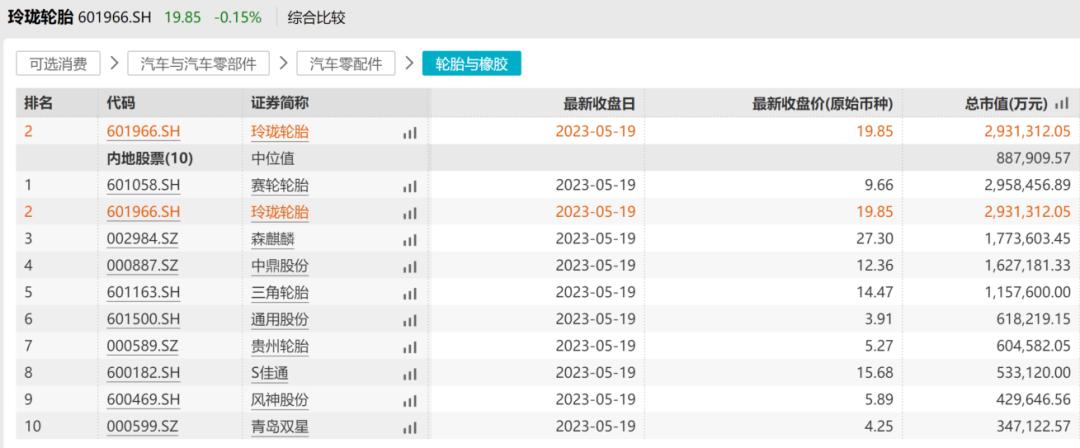Image resolution: width=1080 pixels, height=448 pixels.
Task: Open stock code 601500.SH
Action: tap(143, 320)
